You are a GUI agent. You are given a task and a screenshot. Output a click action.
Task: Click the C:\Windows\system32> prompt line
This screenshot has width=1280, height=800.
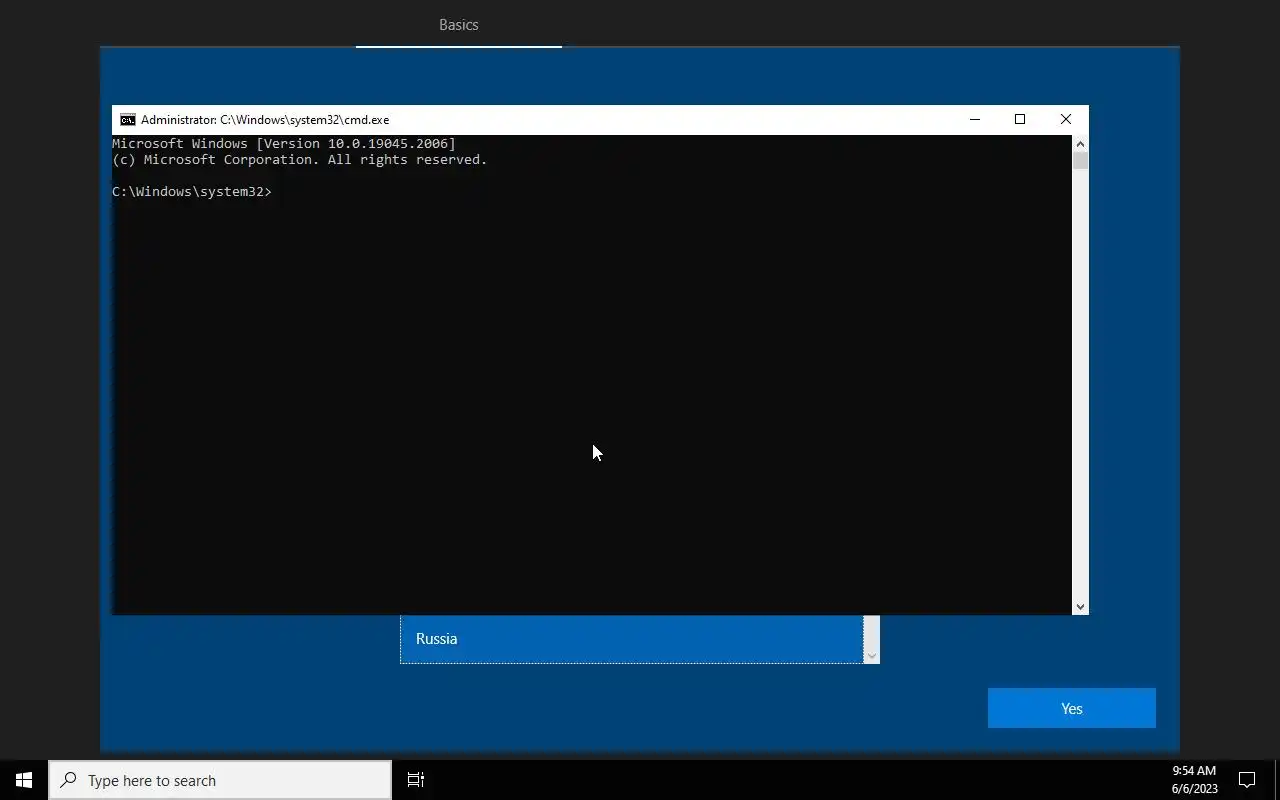192,191
